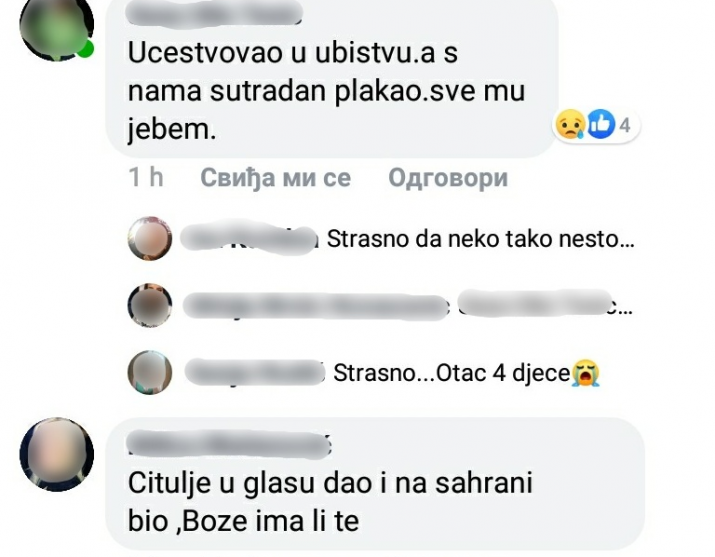Viewport: 715px width, 557px height.
Task: Expand the reply 'Strasno da neko tako nesto...'
Action: (480, 239)
